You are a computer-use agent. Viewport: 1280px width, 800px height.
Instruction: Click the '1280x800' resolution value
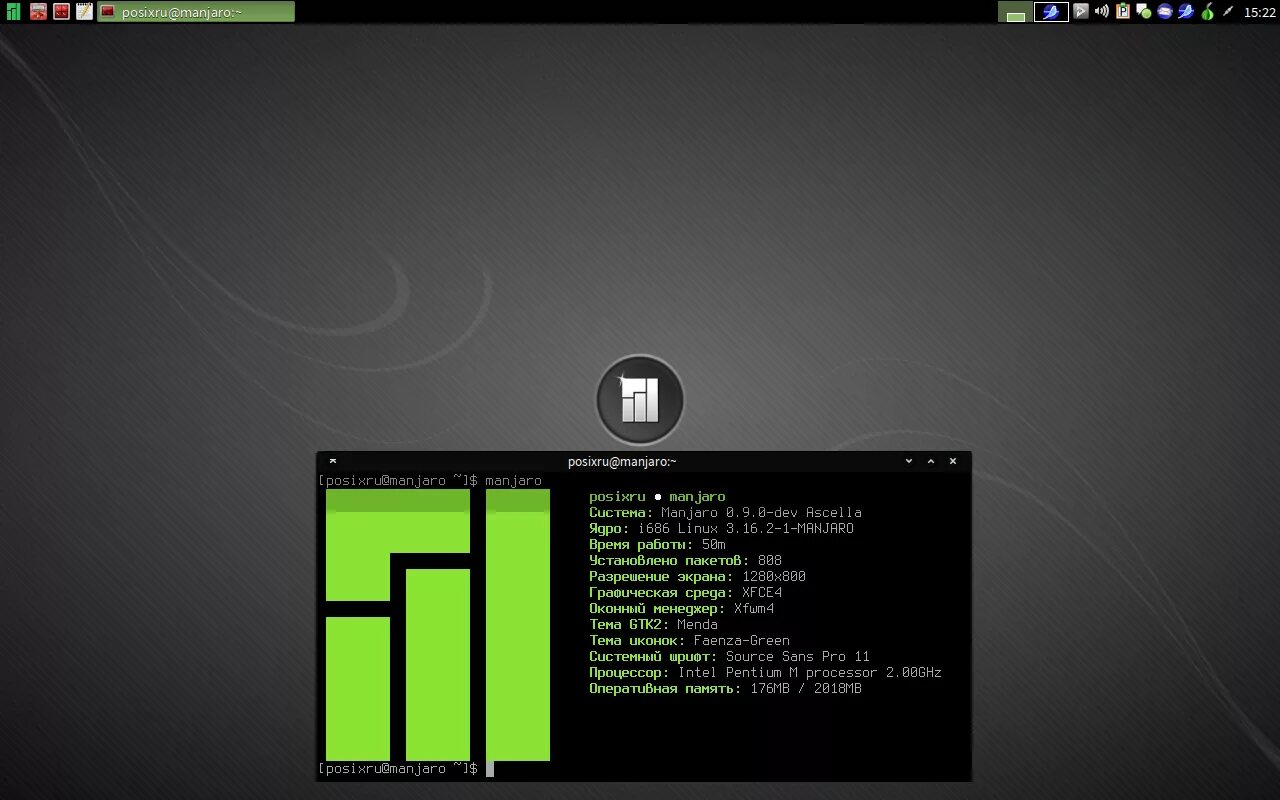(774, 577)
